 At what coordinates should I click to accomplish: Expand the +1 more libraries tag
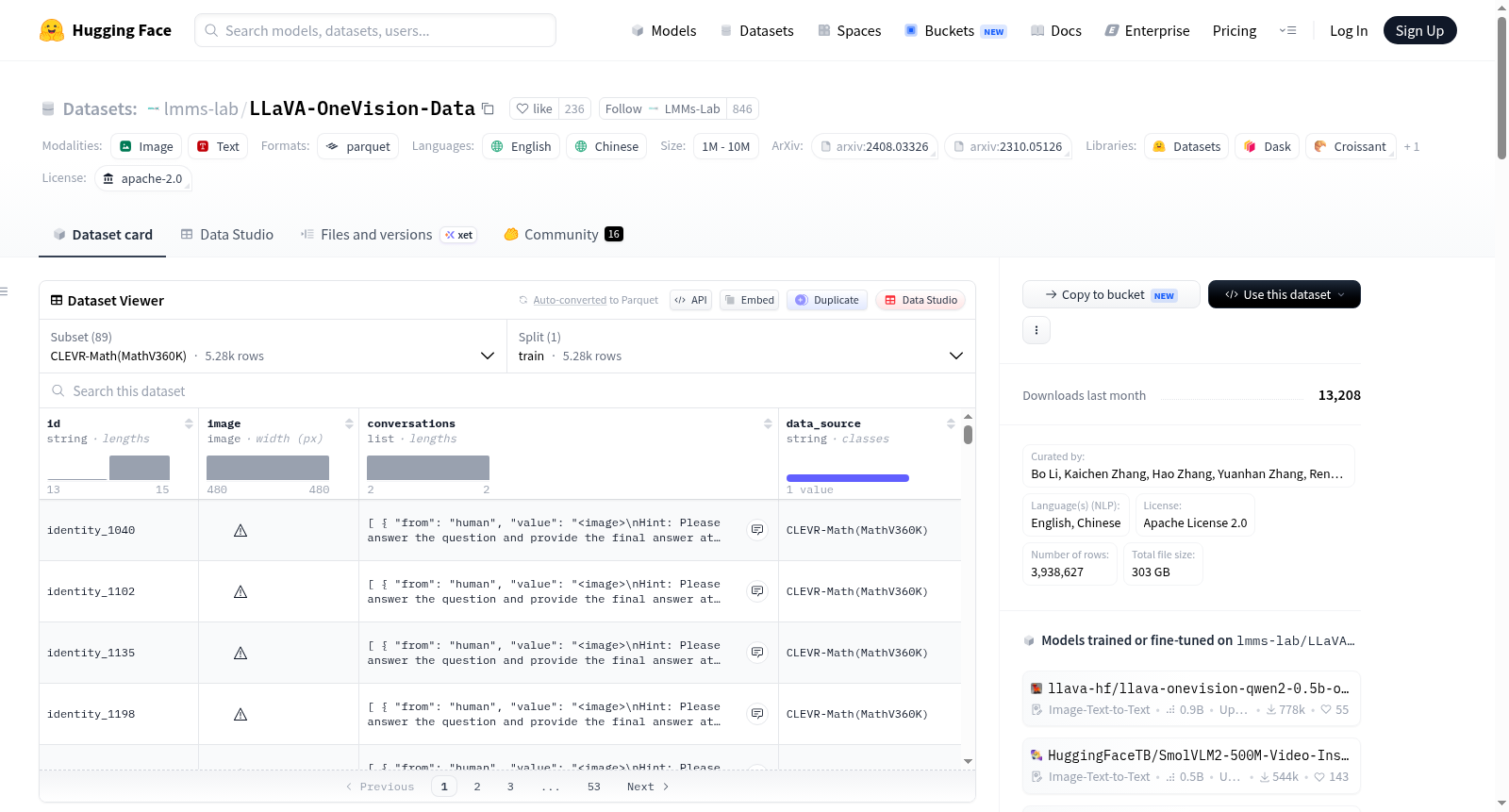point(1411,146)
